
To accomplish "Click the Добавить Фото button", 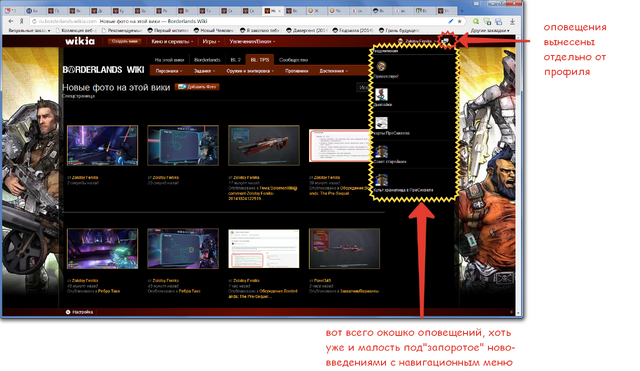I will click(x=198, y=87).
